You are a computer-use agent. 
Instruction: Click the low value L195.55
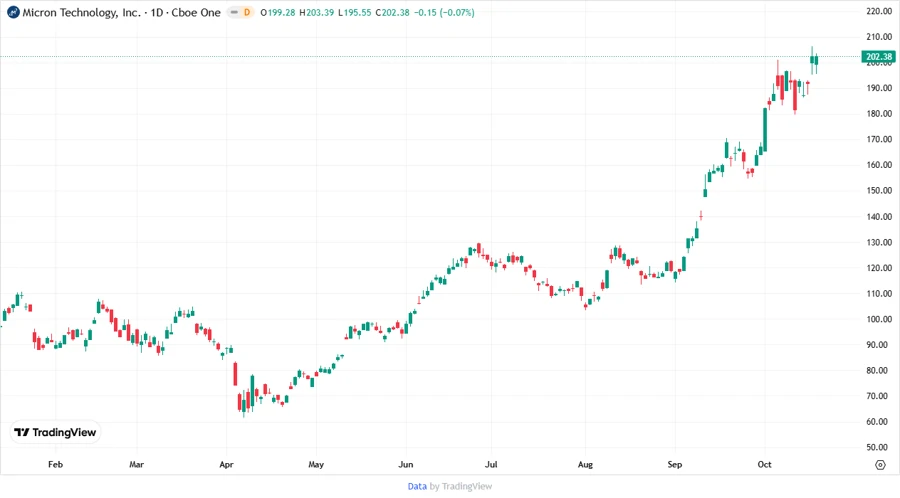[x=355, y=13]
